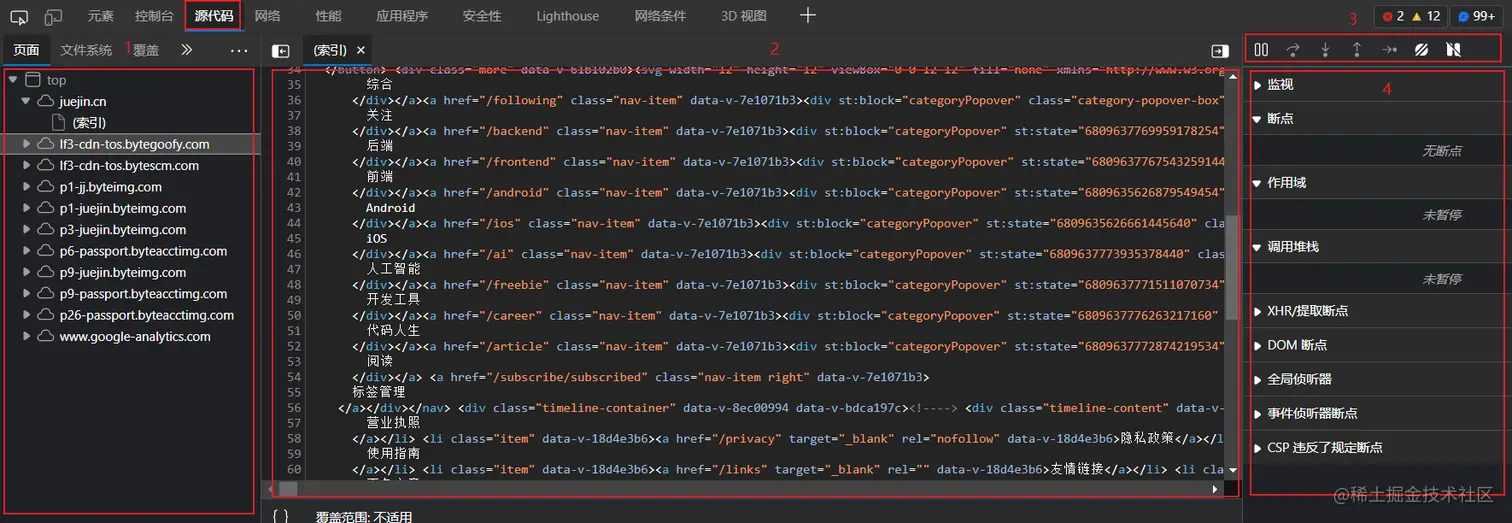Open the 安全性 tab
1512x523 pixels.
click(482, 16)
